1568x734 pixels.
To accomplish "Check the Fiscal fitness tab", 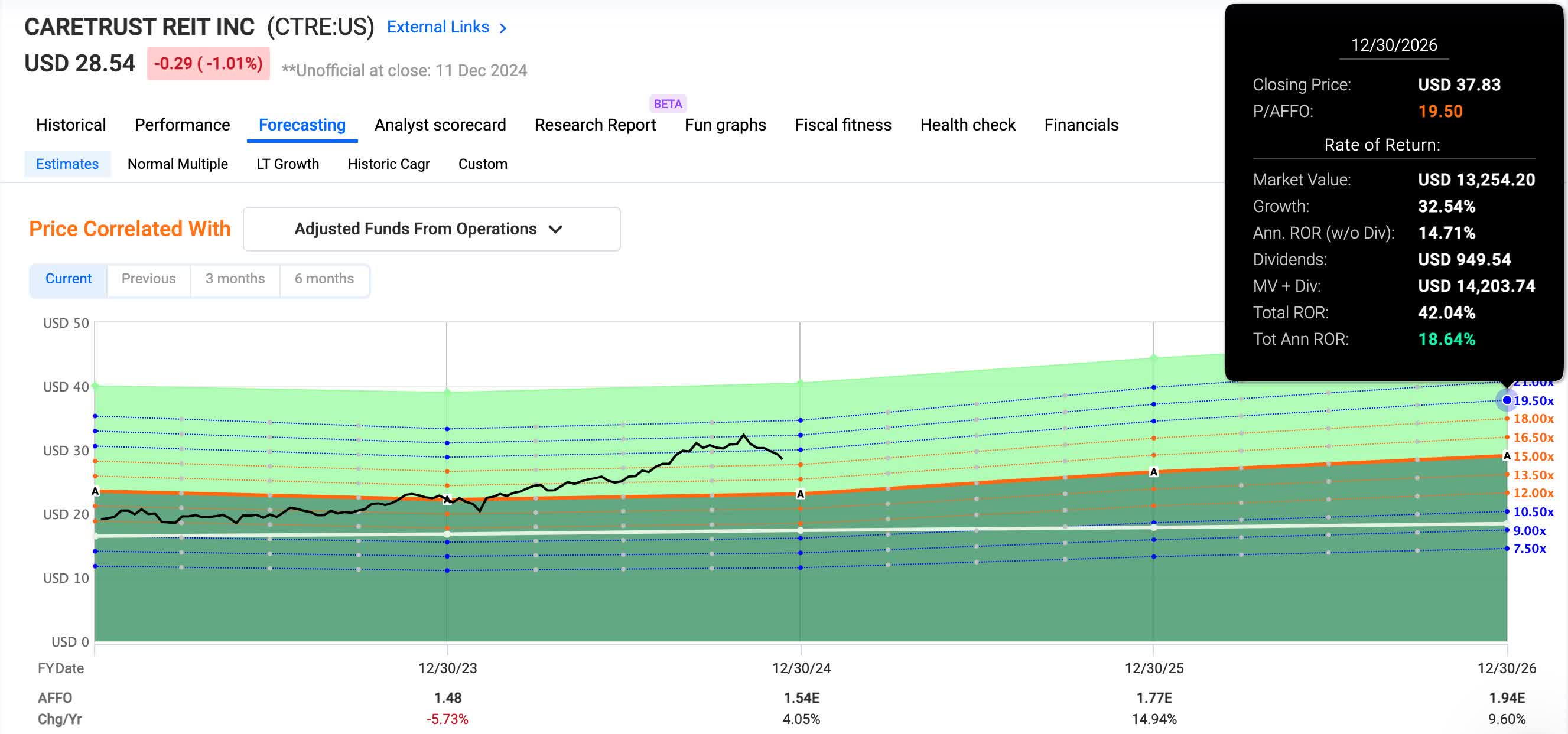I will (843, 125).
